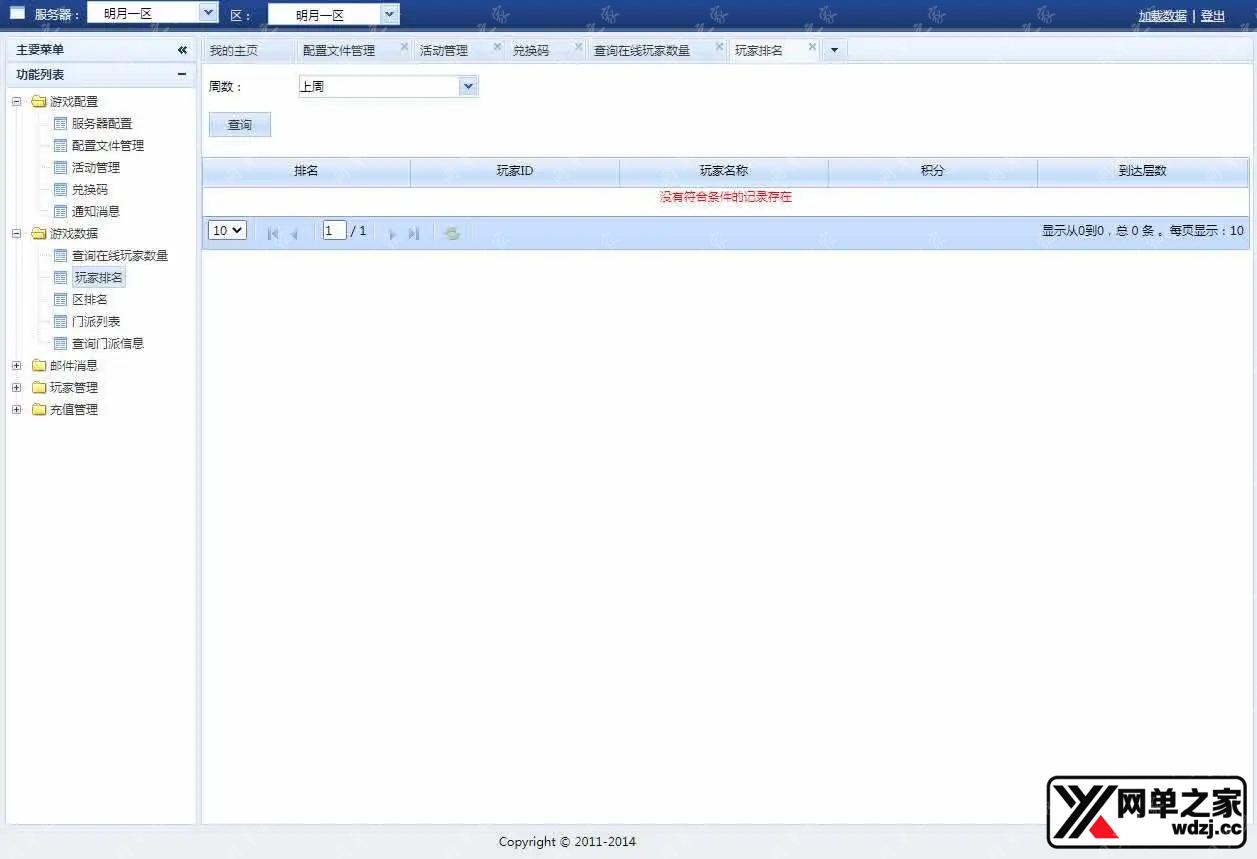This screenshot has width=1257, height=859.
Task: Click the grid icon beside 服务器配置
Action: pyautogui.click(x=61, y=123)
